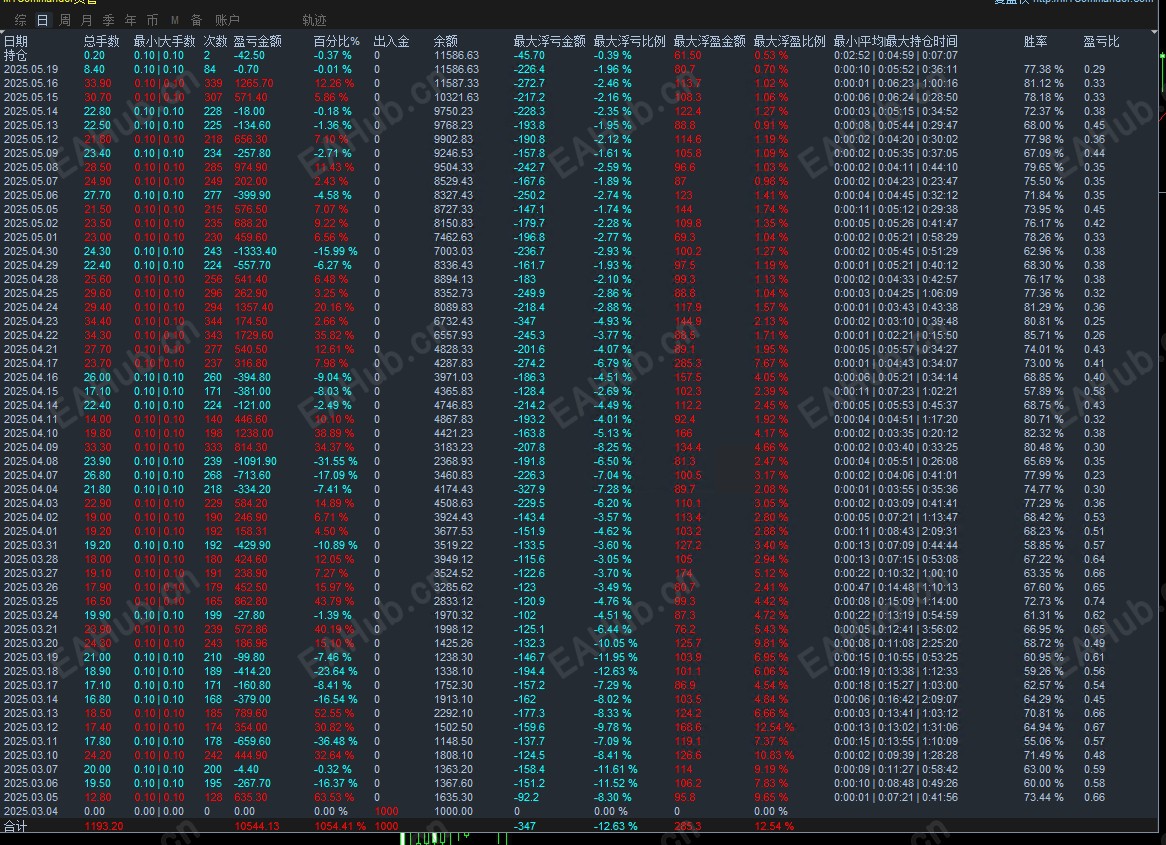Click max floating profit 285.3 in 2025.04.17 row

687,363
